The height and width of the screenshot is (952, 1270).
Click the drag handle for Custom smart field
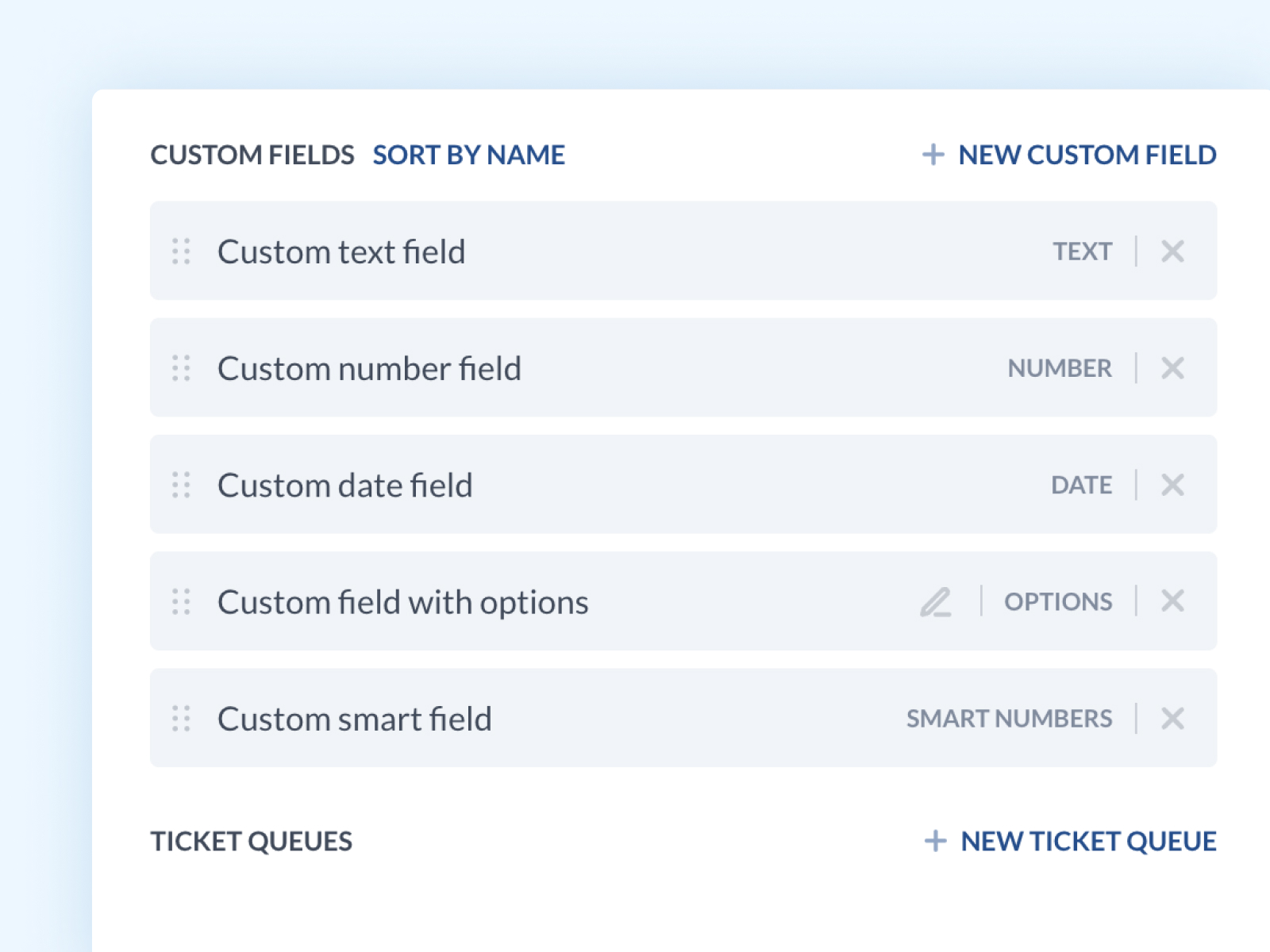pos(181,719)
